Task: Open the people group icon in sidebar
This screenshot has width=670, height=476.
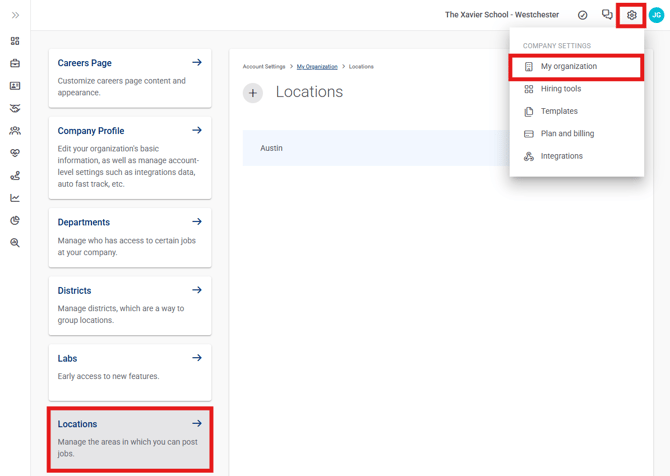Action: point(15,130)
